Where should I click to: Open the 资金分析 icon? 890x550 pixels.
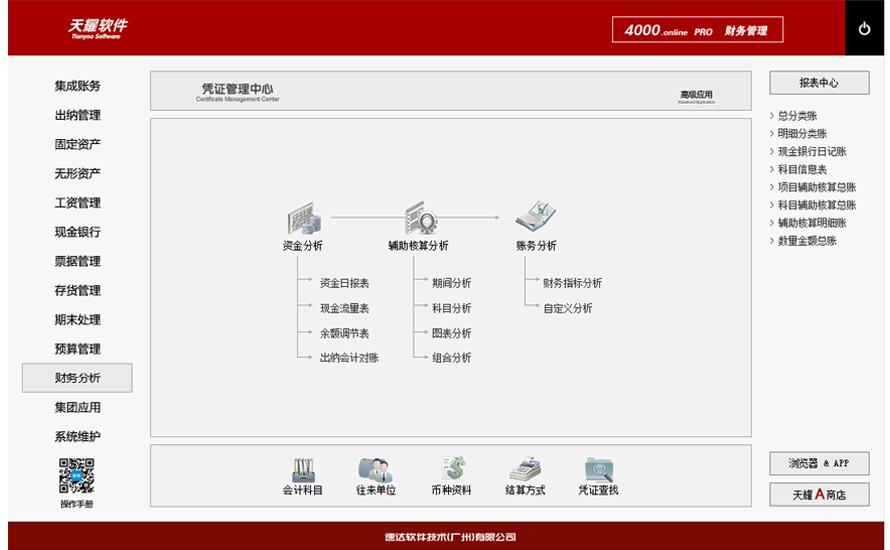[x=302, y=219]
